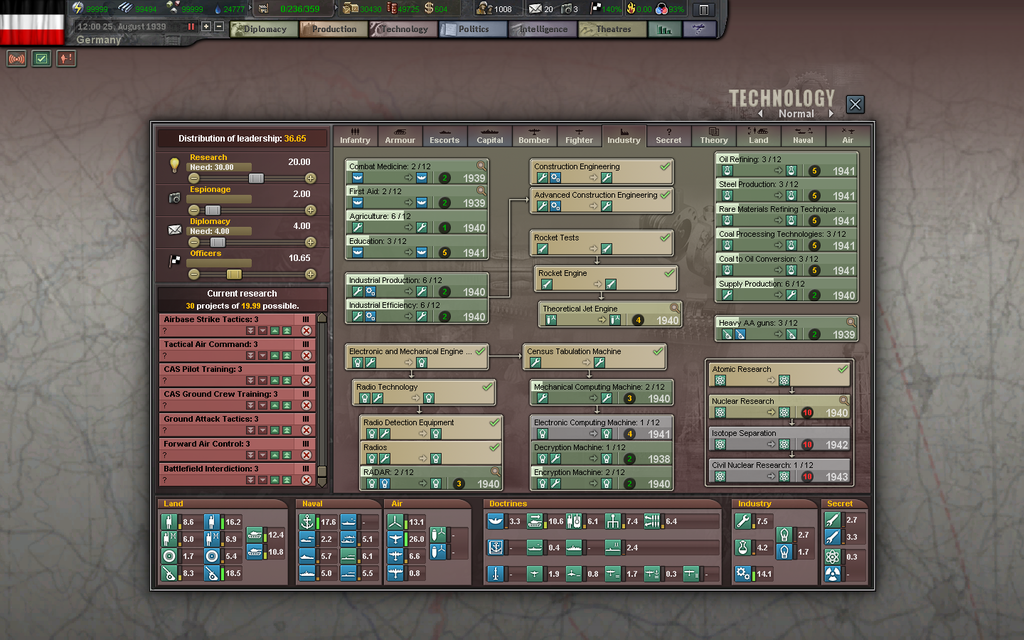Switch to the Infantry technology tab
1024x640 pixels.
(x=355, y=136)
